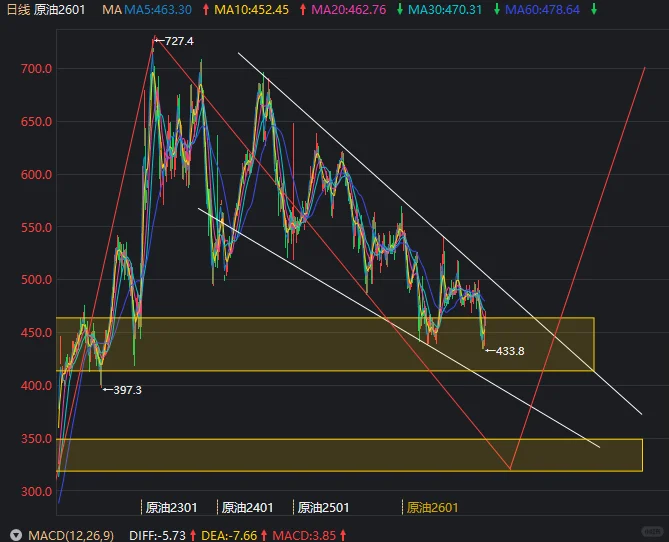The height and width of the screenshot is (542, 669).
Task: Click the 550.0 price axis label
Action: 37,227
